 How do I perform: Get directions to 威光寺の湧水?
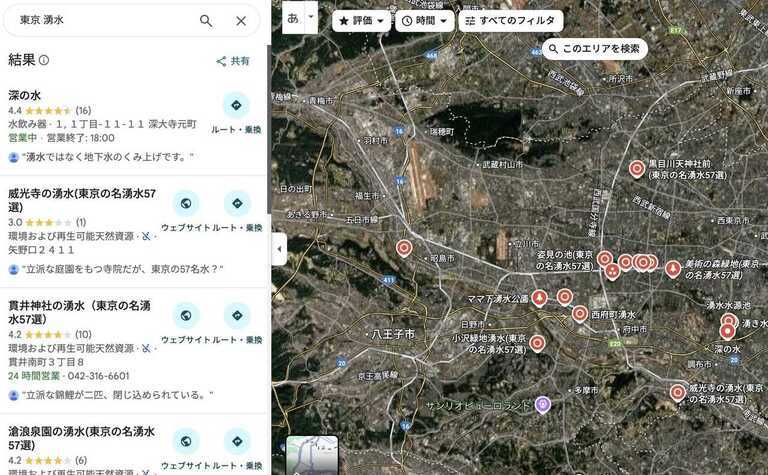point(237,203)
